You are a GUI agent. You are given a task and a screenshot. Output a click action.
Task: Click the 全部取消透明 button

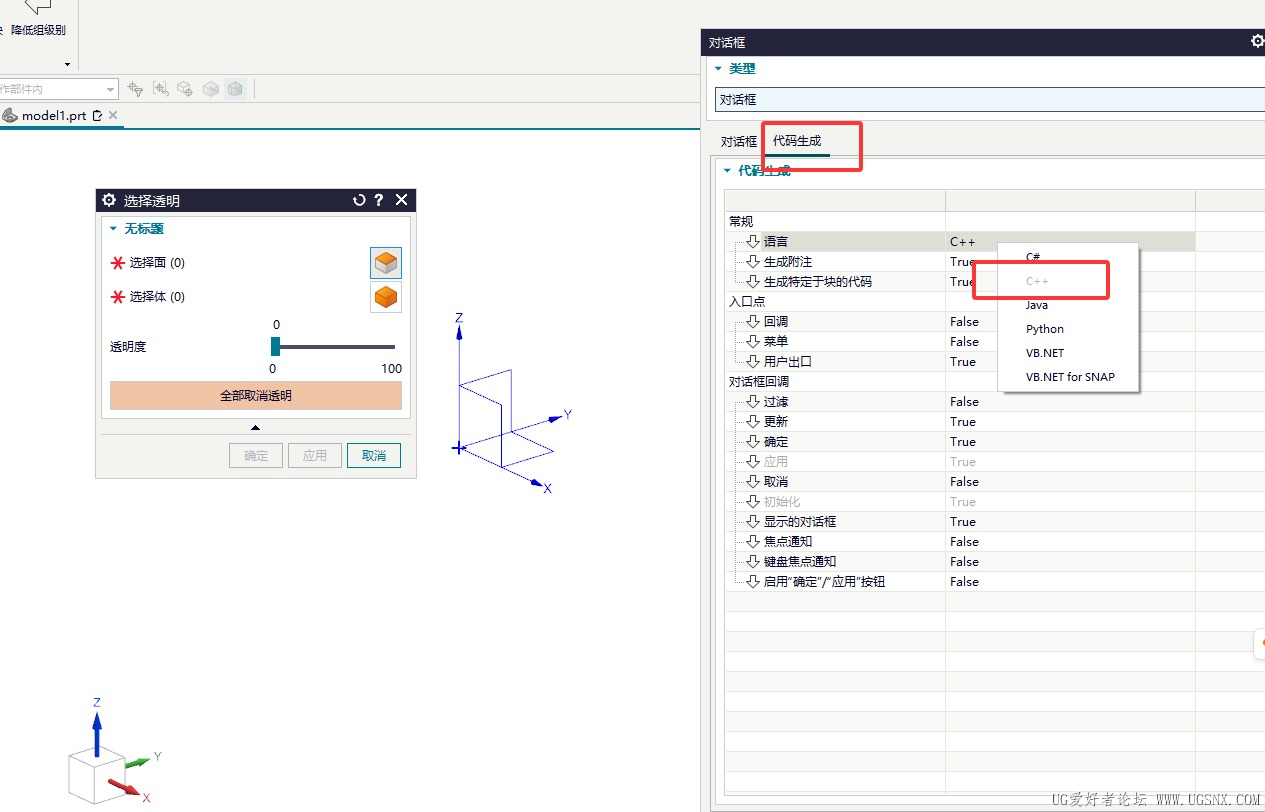[x=255, y=396]
